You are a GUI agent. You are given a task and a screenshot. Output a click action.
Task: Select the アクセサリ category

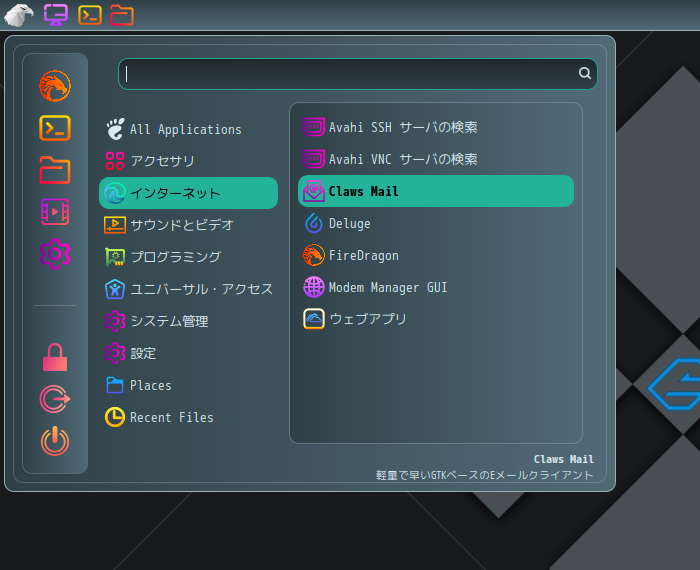tap(188, 161)
